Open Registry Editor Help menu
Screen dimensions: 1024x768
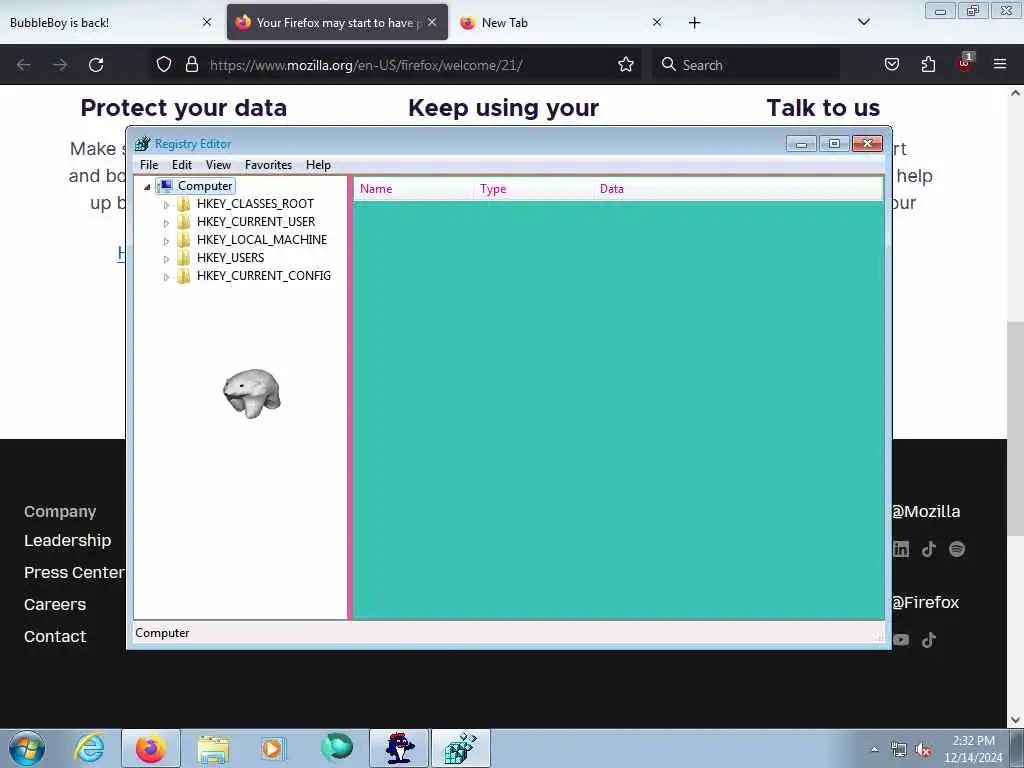[x=318, y=165]
